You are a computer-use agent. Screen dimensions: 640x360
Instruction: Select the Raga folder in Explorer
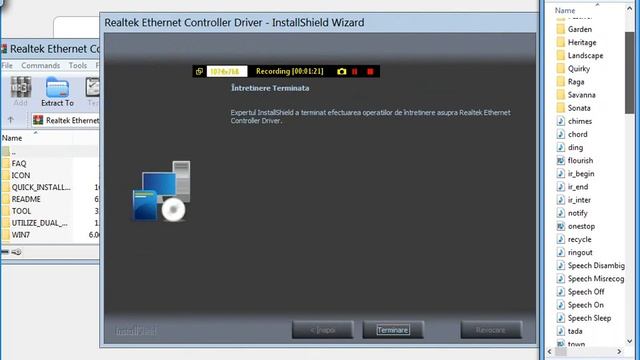576,82
